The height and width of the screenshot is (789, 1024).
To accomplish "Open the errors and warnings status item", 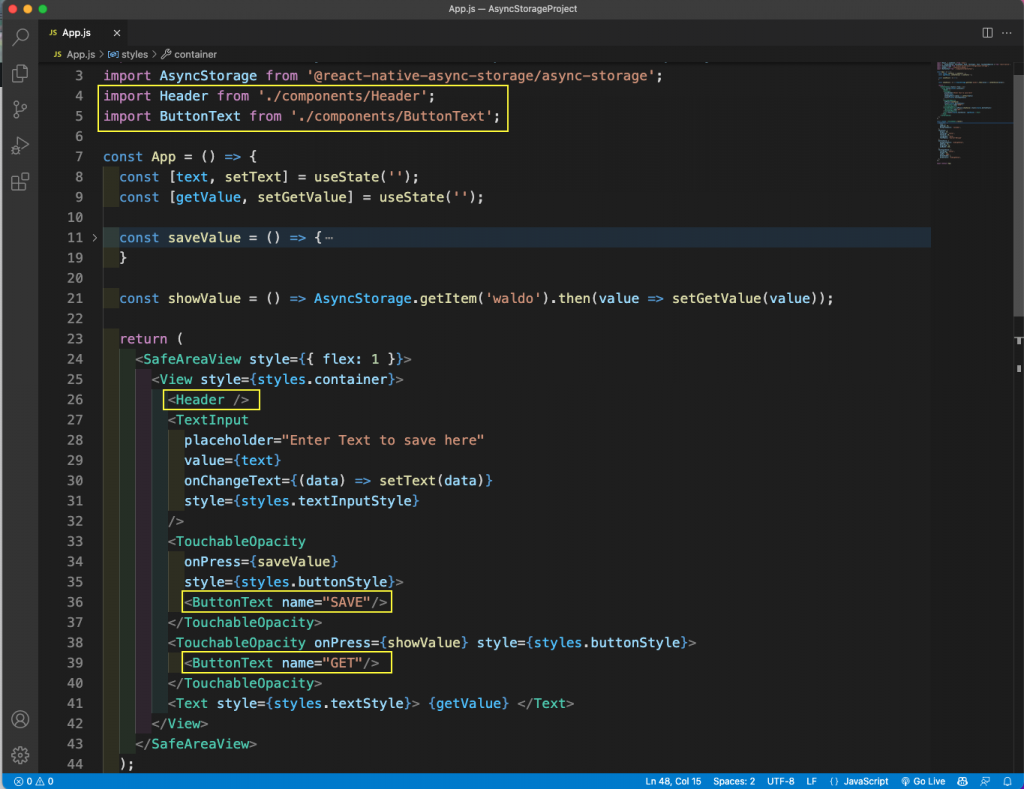I will point(33,781).
